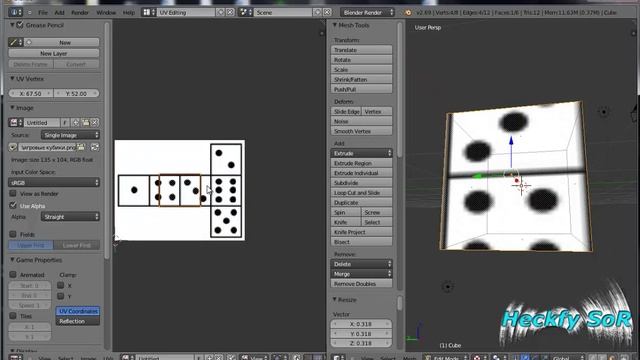Image resolution: width=640 pixels, height=360 pixels.
Task: Click the 3D cursor crosshair in viewport
Action: point(521,186)
